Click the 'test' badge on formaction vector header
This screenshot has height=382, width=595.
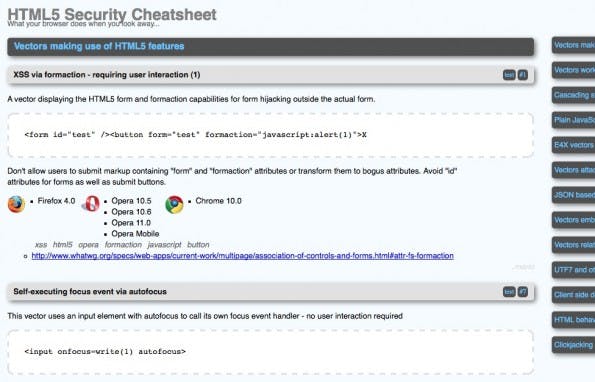click(x=509, y=75)
